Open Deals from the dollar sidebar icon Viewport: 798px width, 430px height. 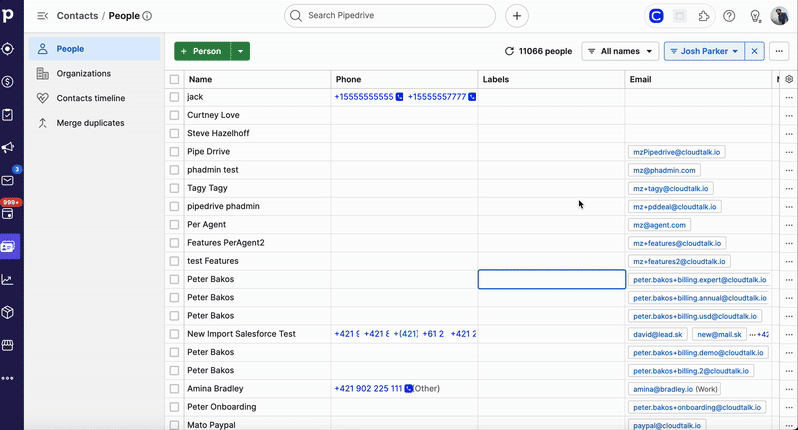coord(8,81)
